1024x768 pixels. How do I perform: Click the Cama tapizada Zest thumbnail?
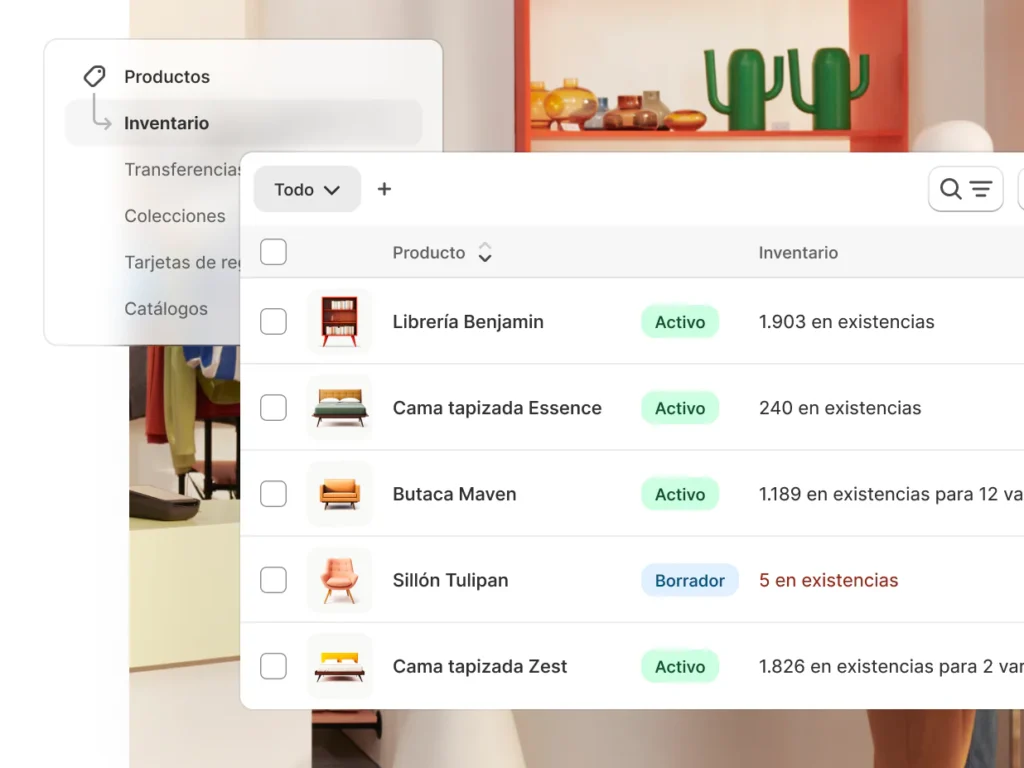339,666
